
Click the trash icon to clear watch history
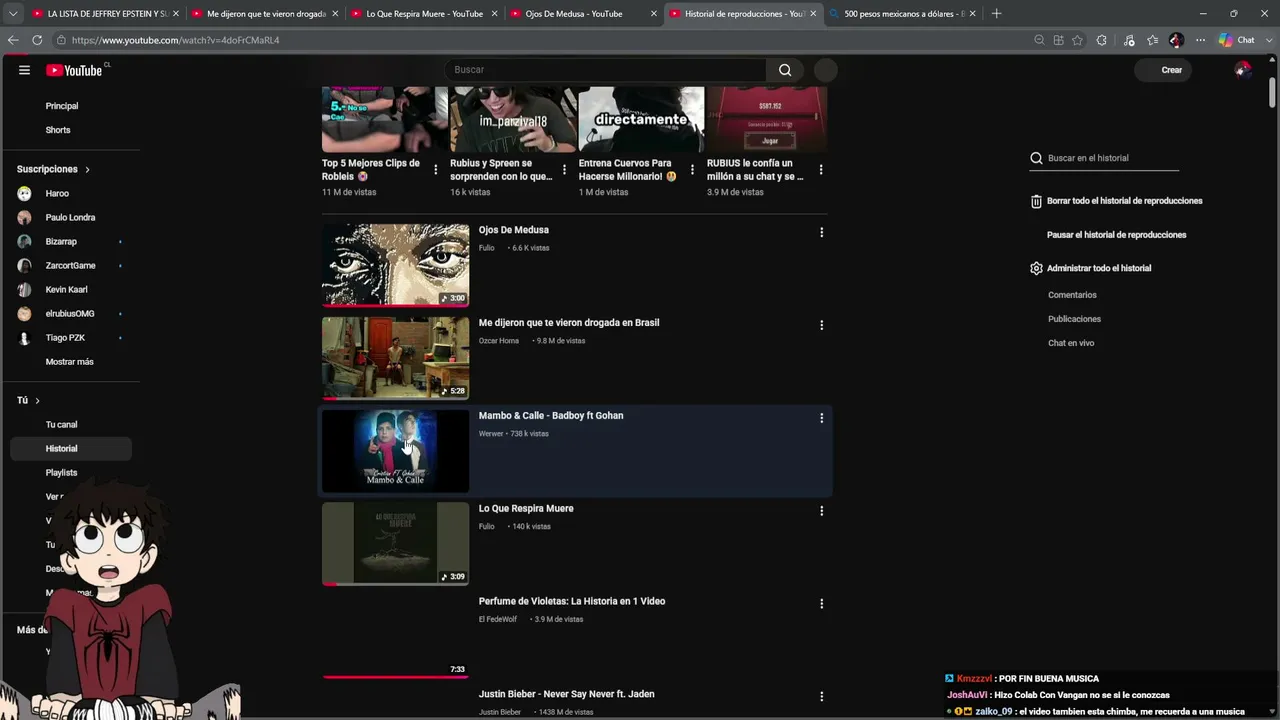click(1036, 201)
